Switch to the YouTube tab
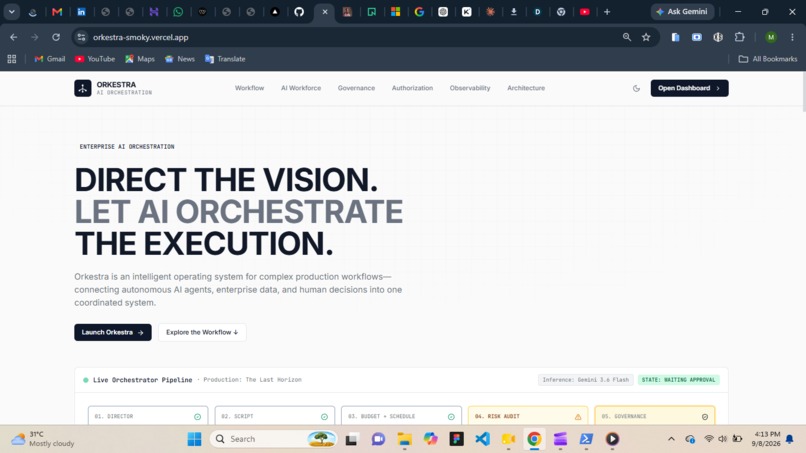The height and width of the screenshot is (453, 806). (584, 12)
